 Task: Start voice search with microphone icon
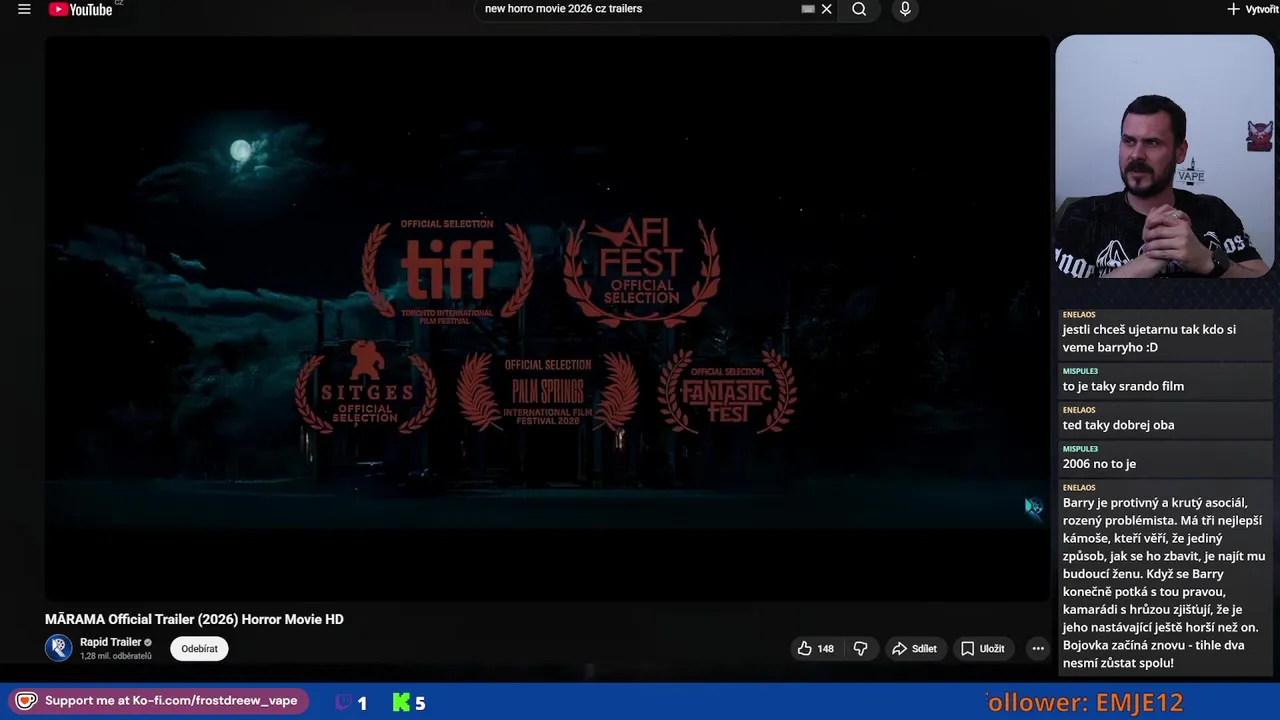click(x=905, y=9)
